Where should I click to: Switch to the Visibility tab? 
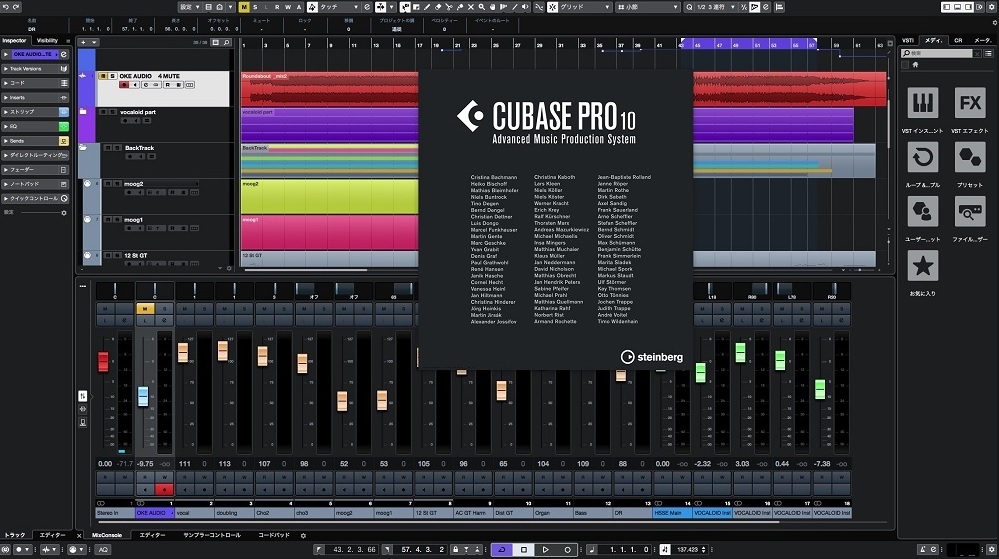point(47,40)
